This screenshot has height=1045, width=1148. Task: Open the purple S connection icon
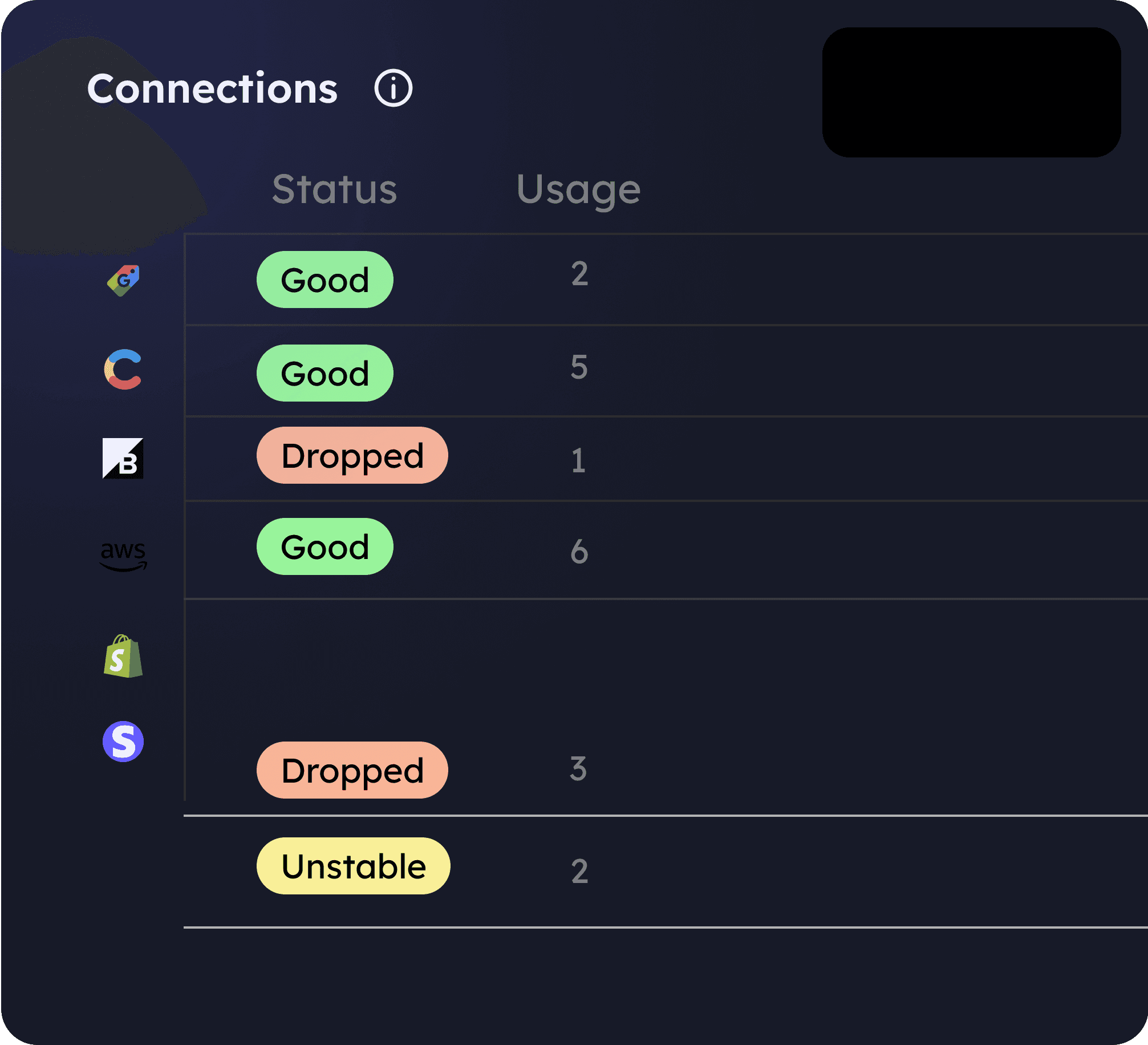coord(123,742)
